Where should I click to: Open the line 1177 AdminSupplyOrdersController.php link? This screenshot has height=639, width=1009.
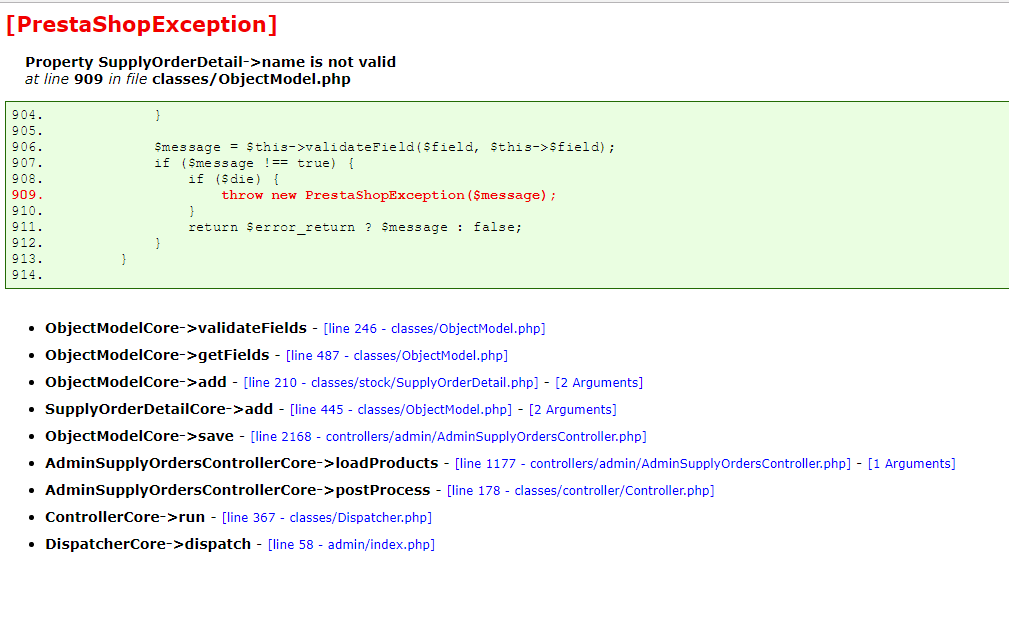(x=653, y=463)
